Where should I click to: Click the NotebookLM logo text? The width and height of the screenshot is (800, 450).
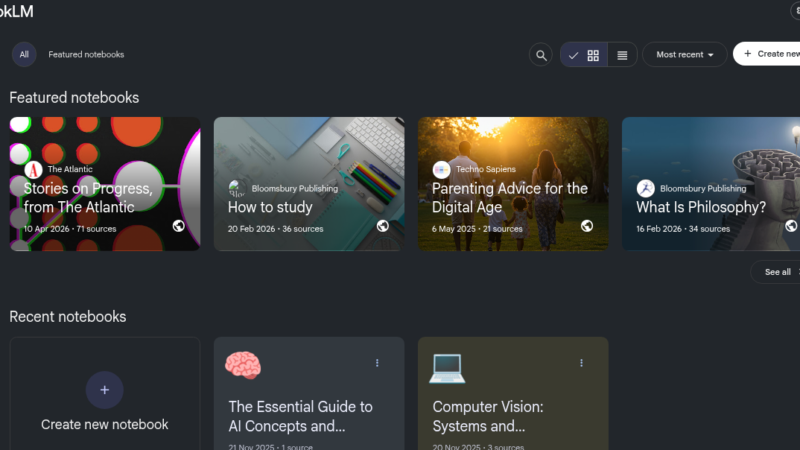click(16, 11)
